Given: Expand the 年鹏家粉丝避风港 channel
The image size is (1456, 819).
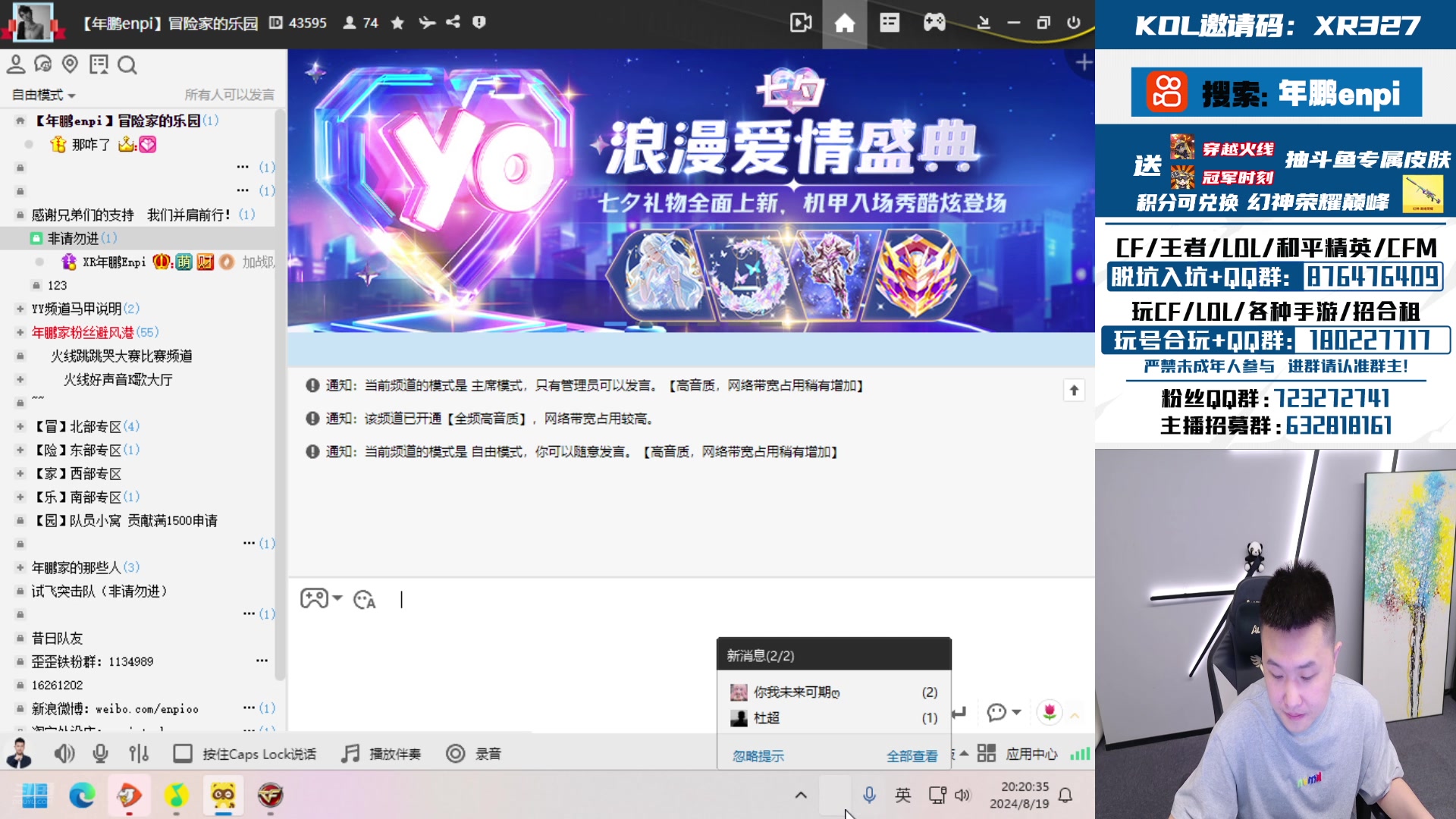Looking at the screenshot, I should 20,332.
